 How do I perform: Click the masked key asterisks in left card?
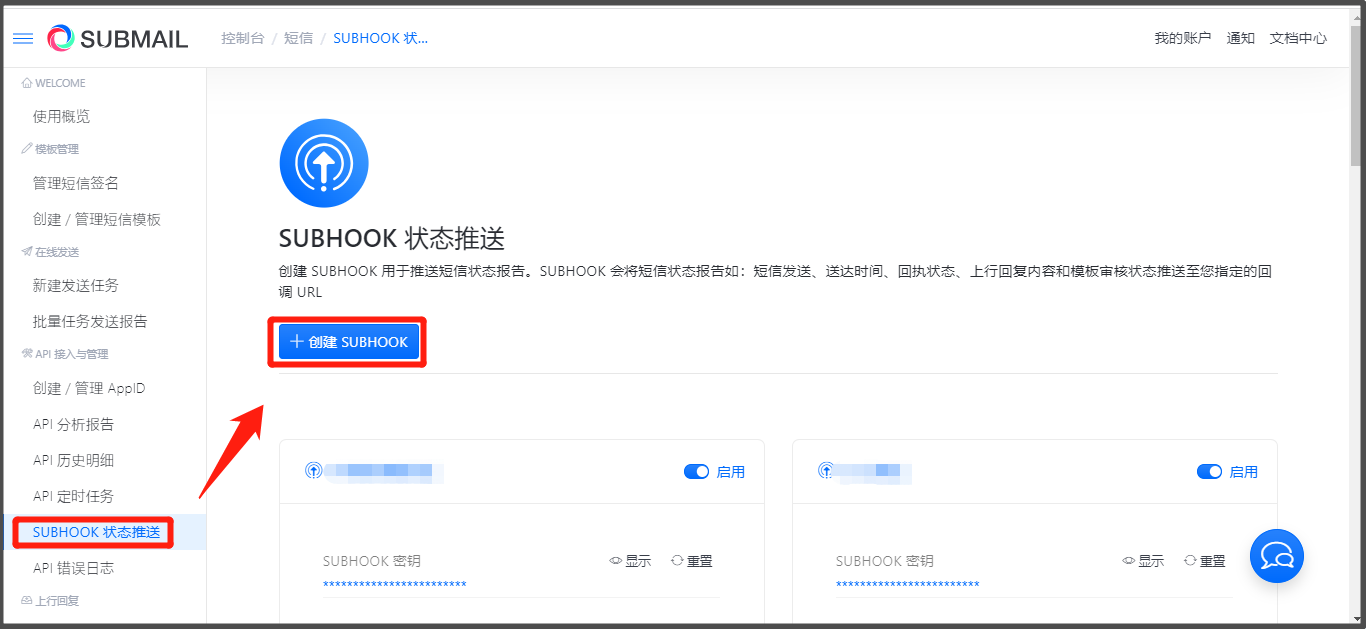coord(395,585)
